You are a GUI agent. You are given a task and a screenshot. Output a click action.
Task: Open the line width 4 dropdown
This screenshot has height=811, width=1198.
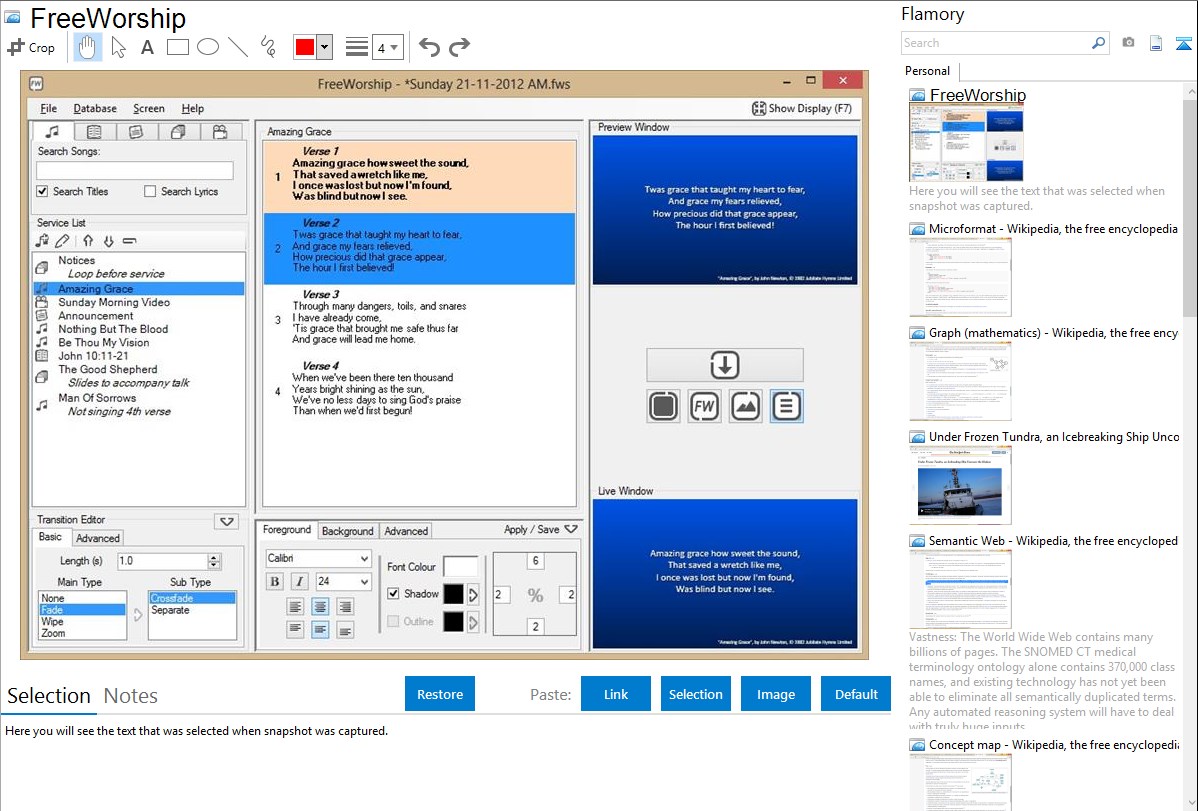pyautogui.click(x=387, y=47)
